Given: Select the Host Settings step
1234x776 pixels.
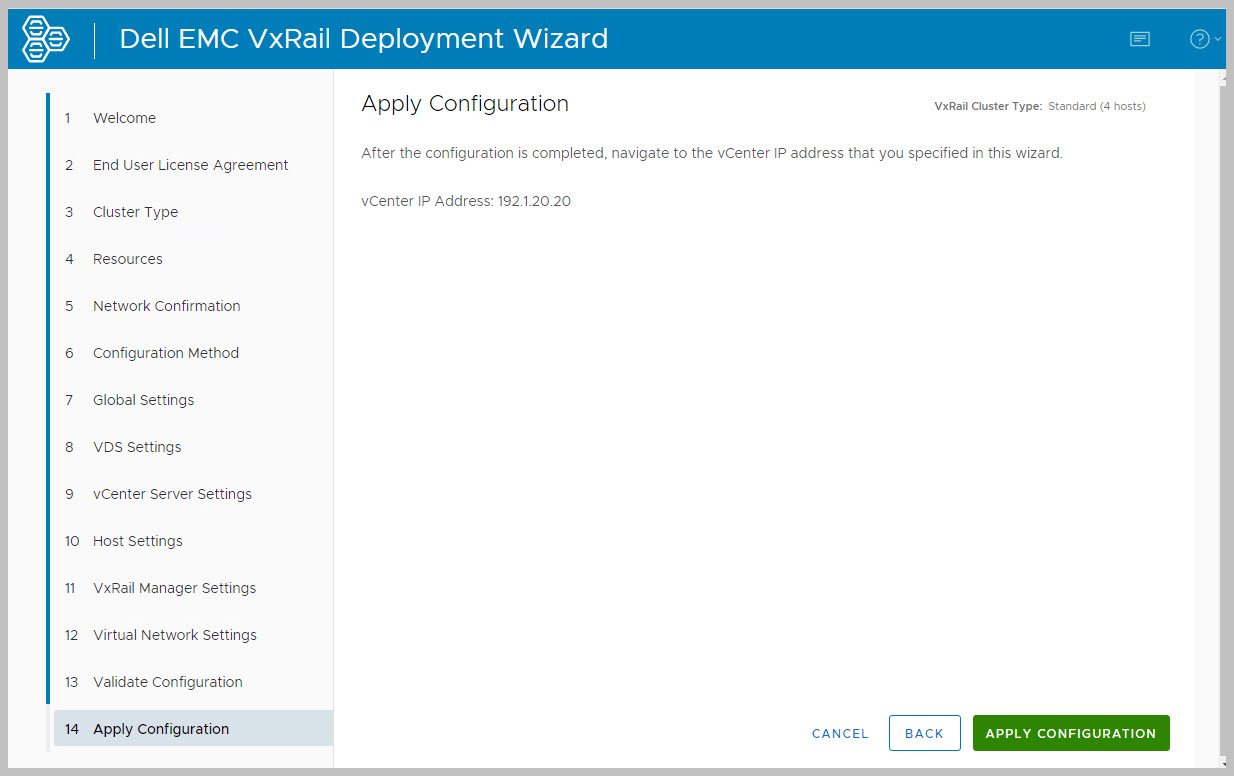Looking at the screenshot, I should (137, 541).
